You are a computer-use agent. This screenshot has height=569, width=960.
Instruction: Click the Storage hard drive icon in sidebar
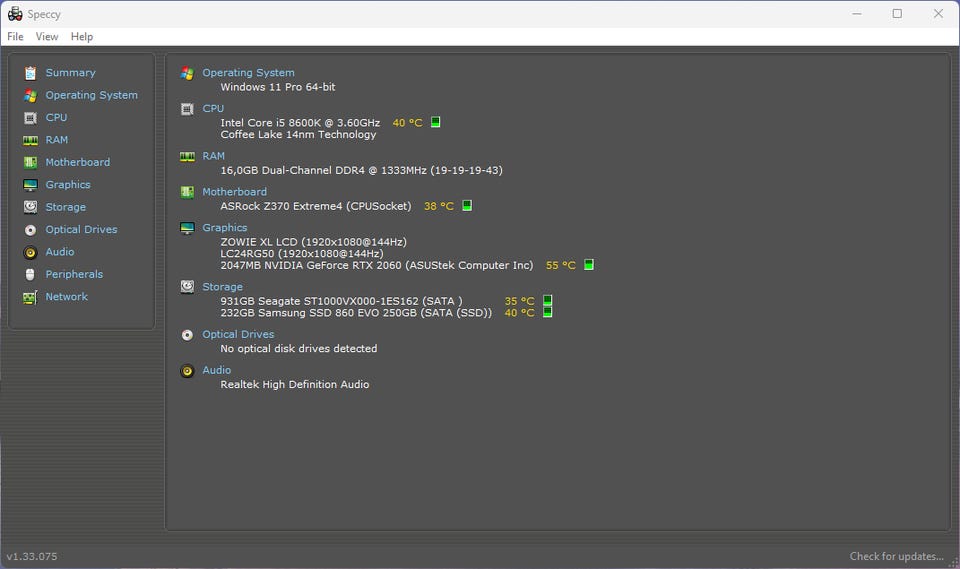tap(30, 207)
